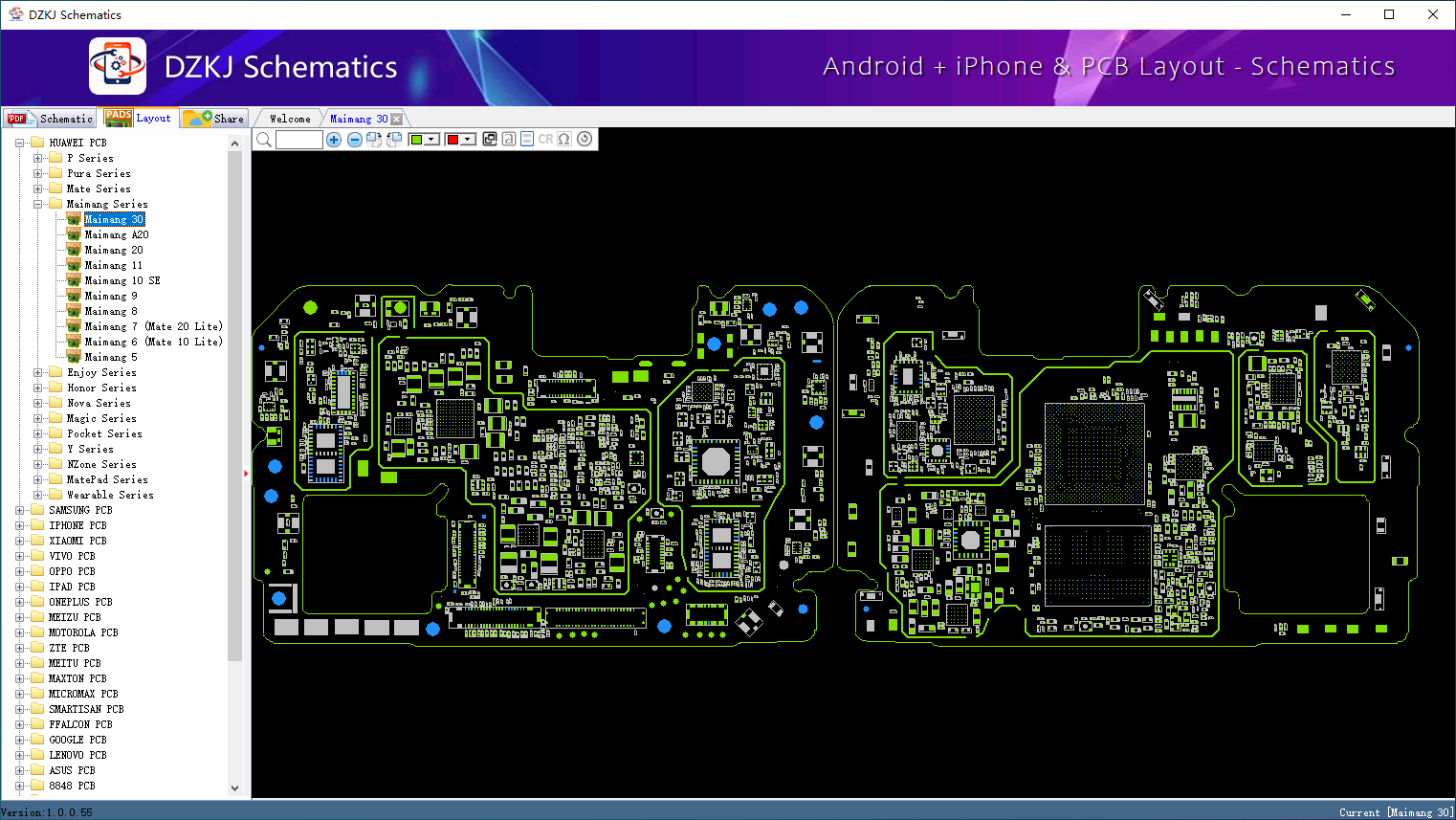The width and height of the screenshot is (1456, 820).
Task: Click the magnifier search icon in the toolbar
Action: tap(264, 140)
